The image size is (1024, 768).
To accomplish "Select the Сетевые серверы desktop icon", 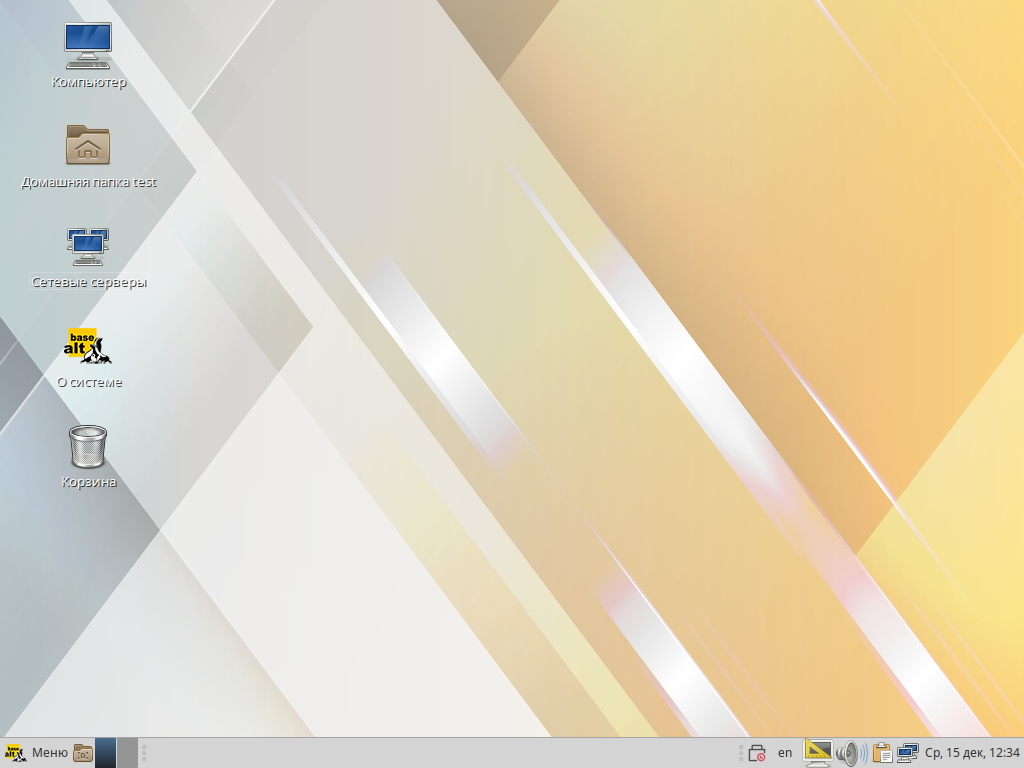I will (88, 246).
